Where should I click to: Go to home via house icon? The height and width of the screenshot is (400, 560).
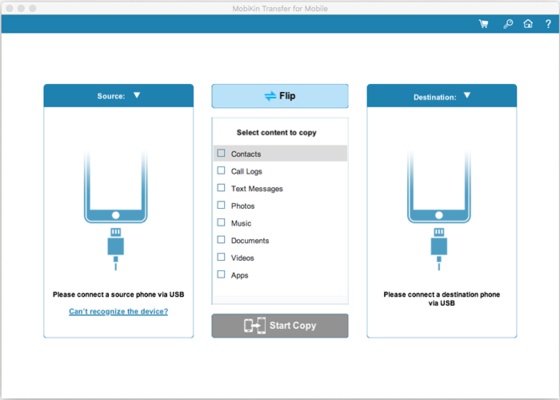tap(528, 24)
